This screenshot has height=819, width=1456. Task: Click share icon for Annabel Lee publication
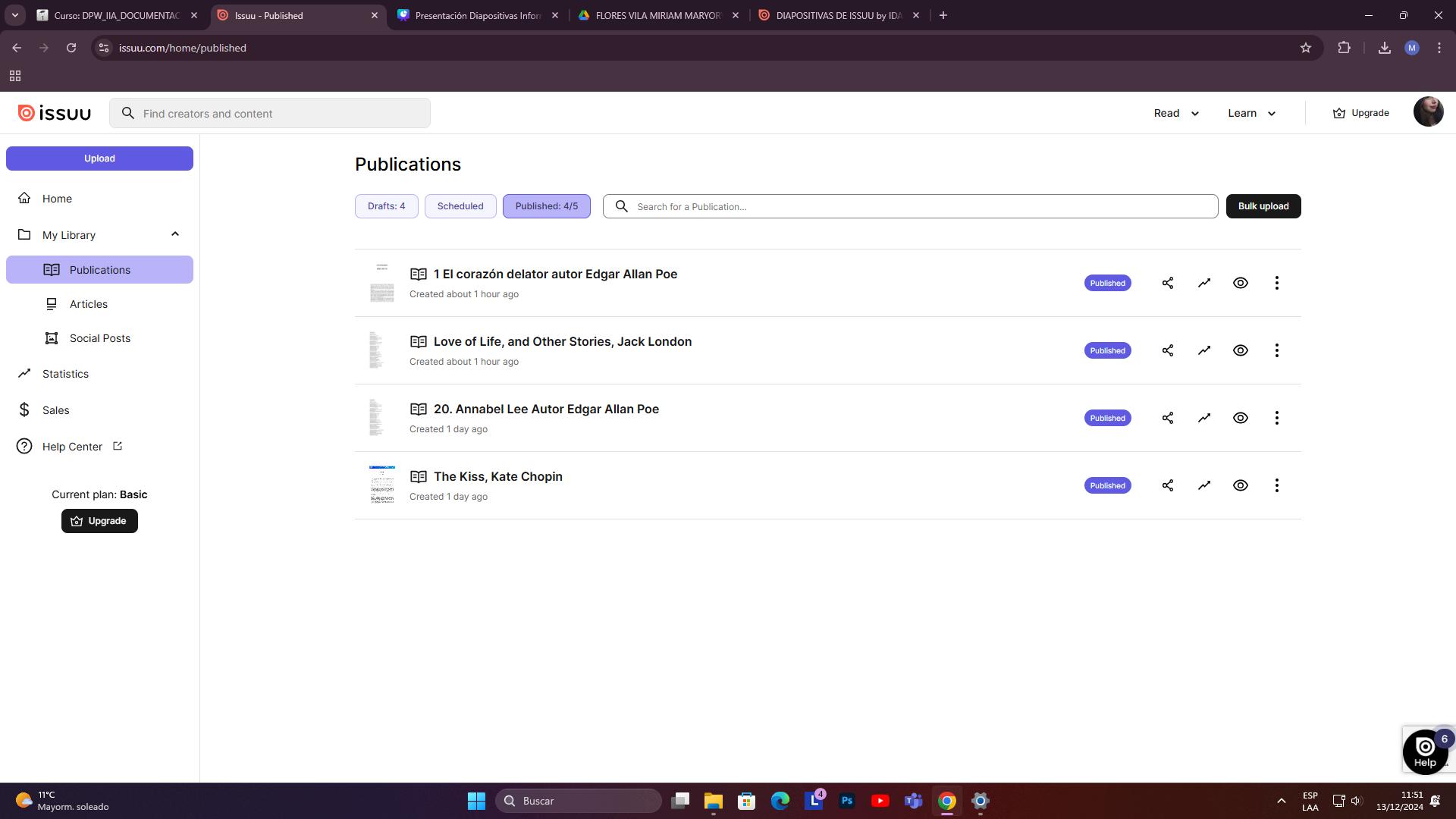1168,418
